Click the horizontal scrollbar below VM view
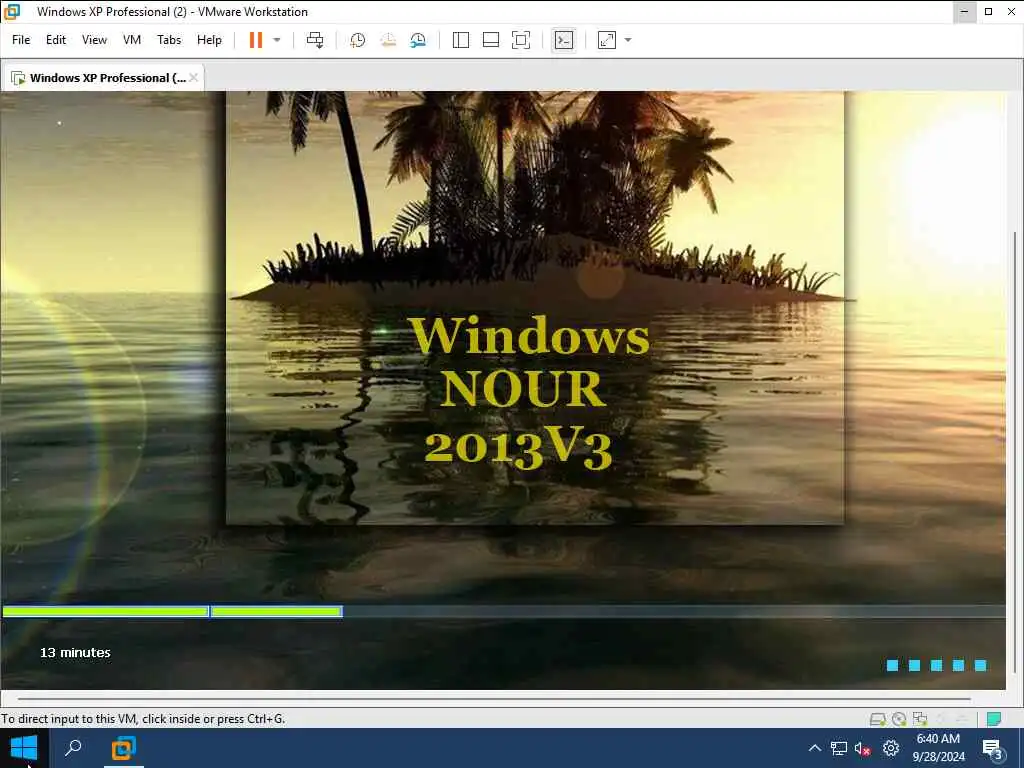Screen dimensions: 1024x768 [493, 699]
